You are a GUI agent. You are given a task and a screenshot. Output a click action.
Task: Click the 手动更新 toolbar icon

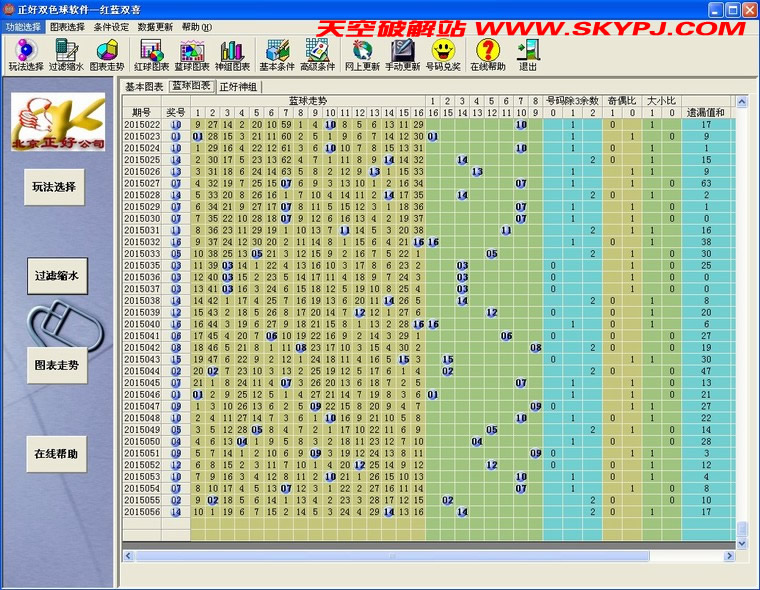click(x=402, y=55)
